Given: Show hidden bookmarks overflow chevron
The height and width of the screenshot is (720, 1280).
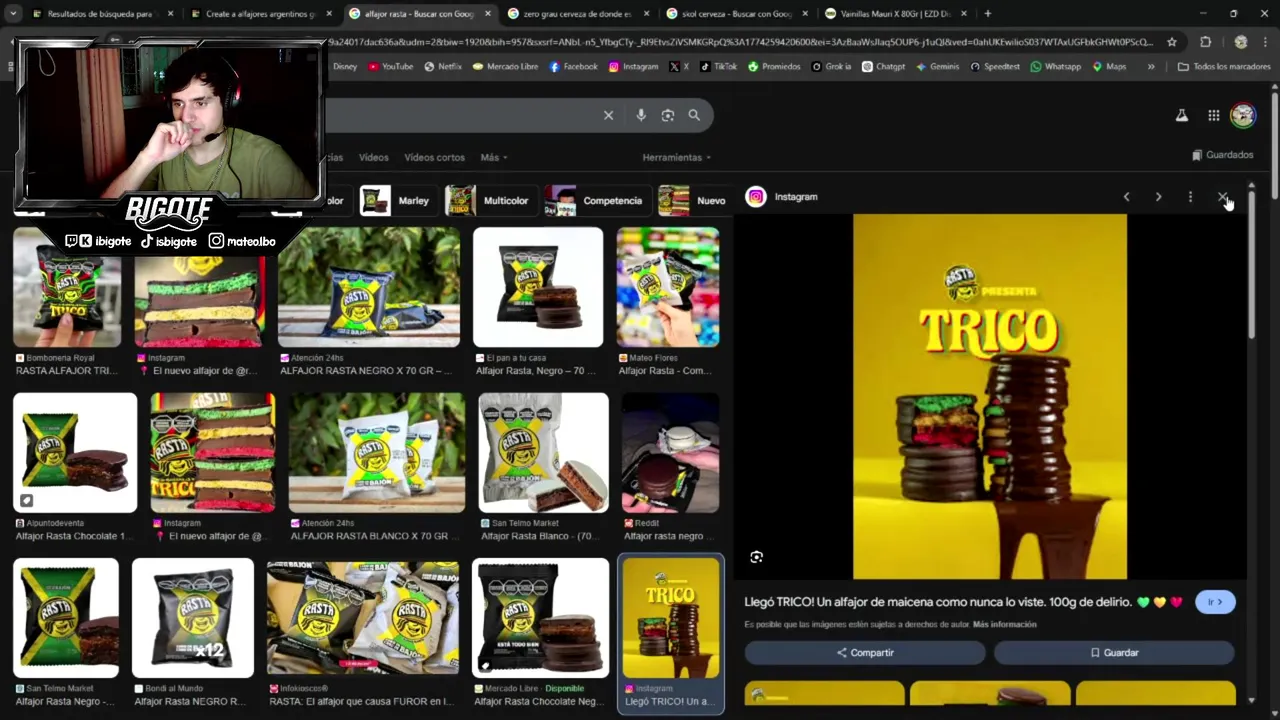Looking at the screenshot, I should point(1151,66).
